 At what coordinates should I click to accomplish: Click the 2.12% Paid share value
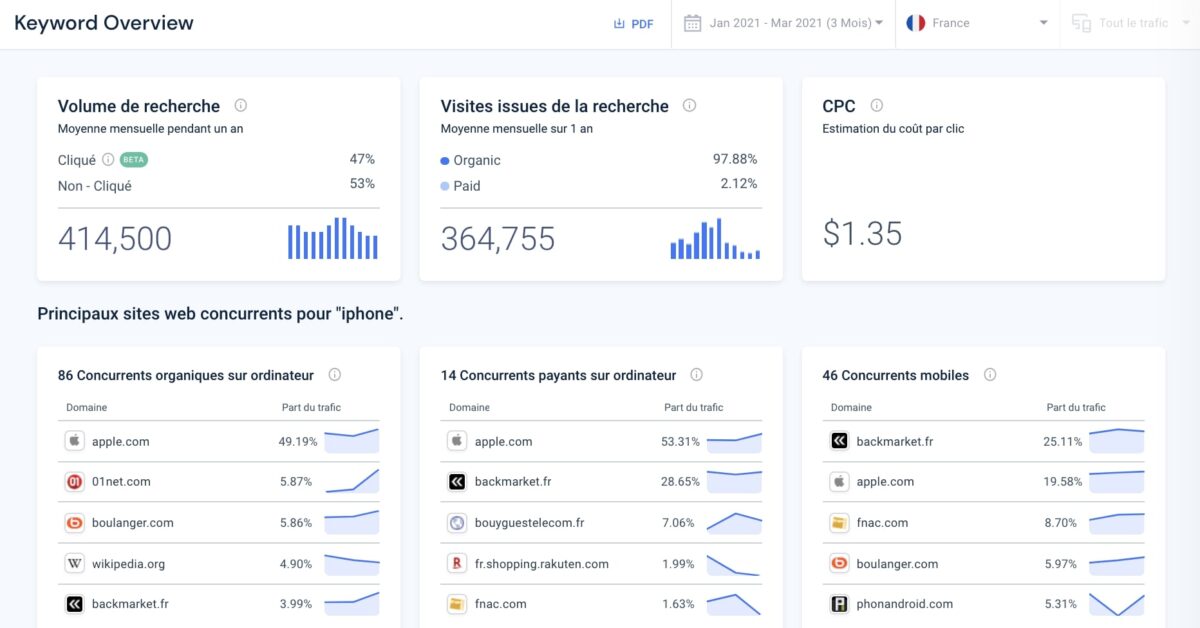pyautogui.click(x=739, y=184)
